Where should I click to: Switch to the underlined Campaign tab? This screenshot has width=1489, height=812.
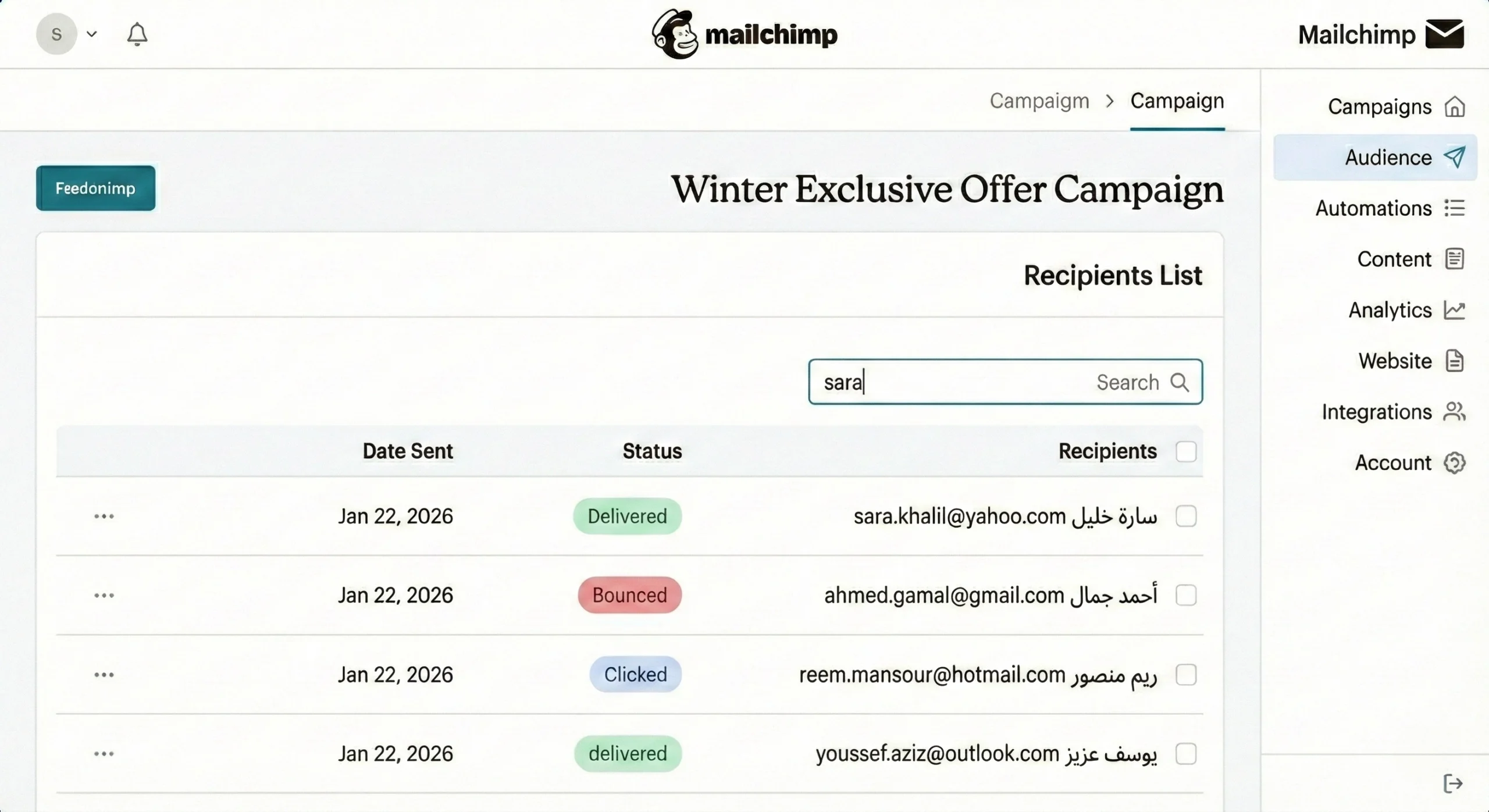[x=1177, y=101]
